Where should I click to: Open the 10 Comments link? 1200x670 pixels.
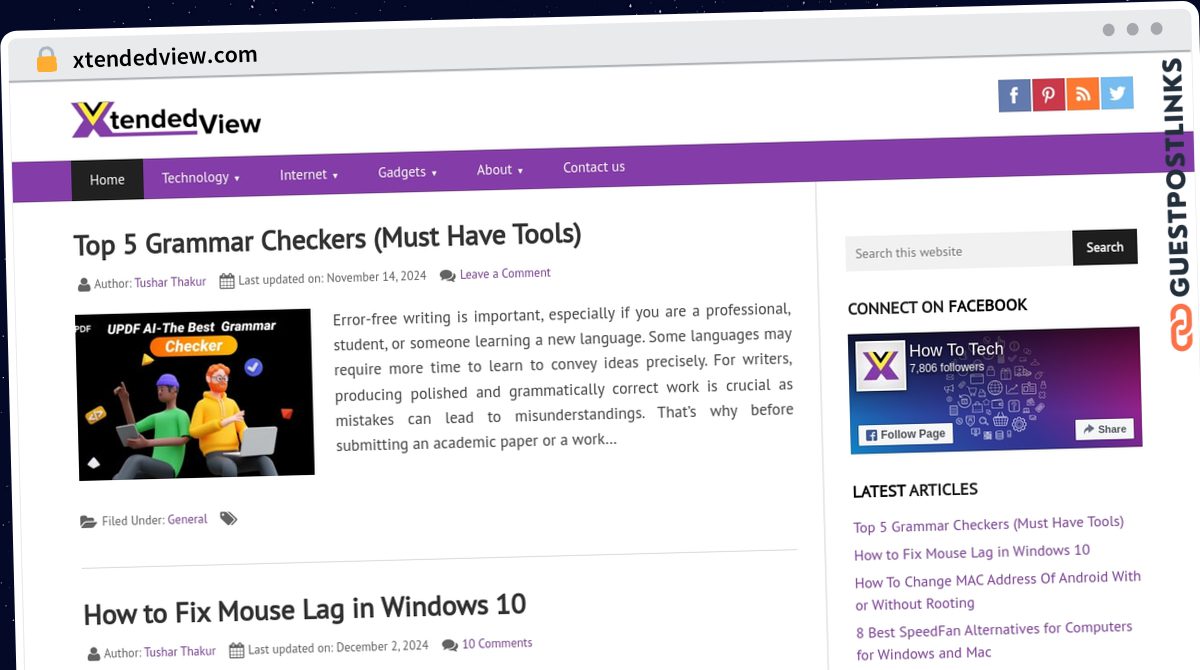point(497,643)
